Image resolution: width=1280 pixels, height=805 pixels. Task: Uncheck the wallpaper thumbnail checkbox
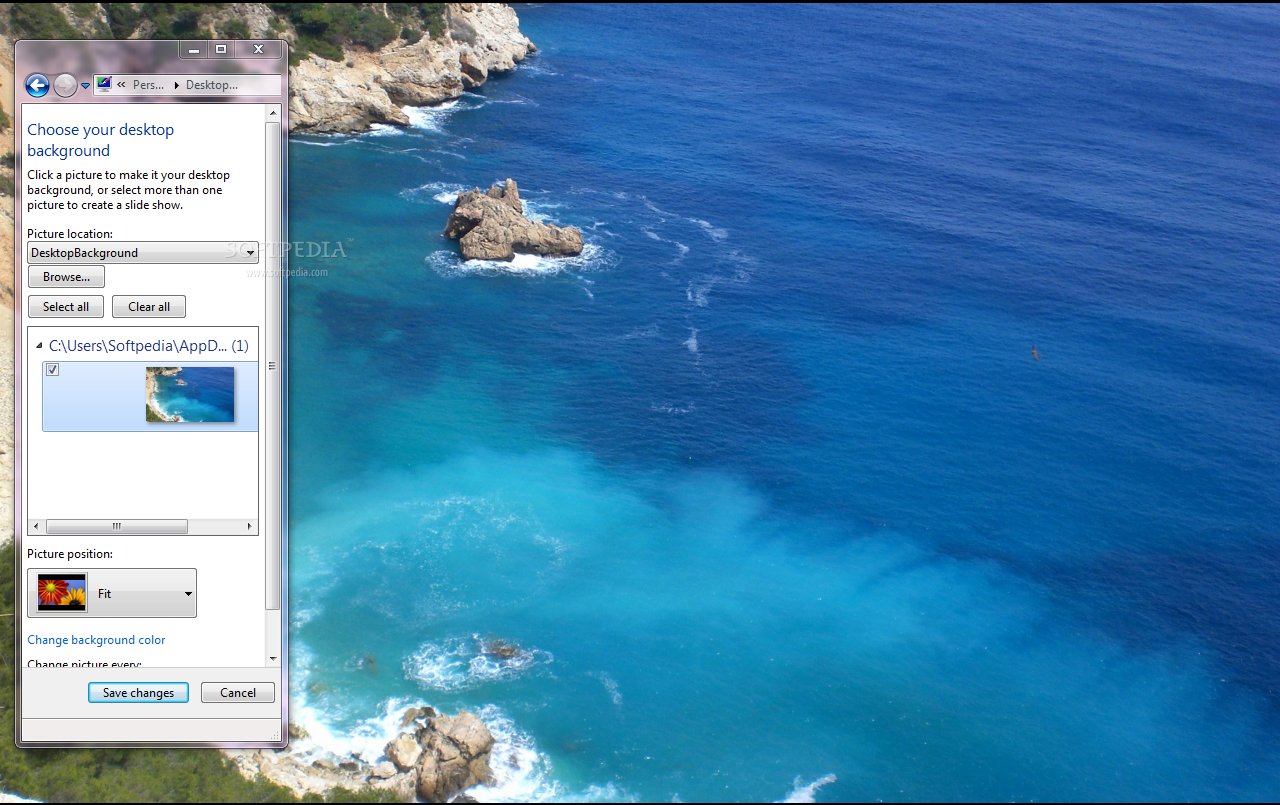53,370
